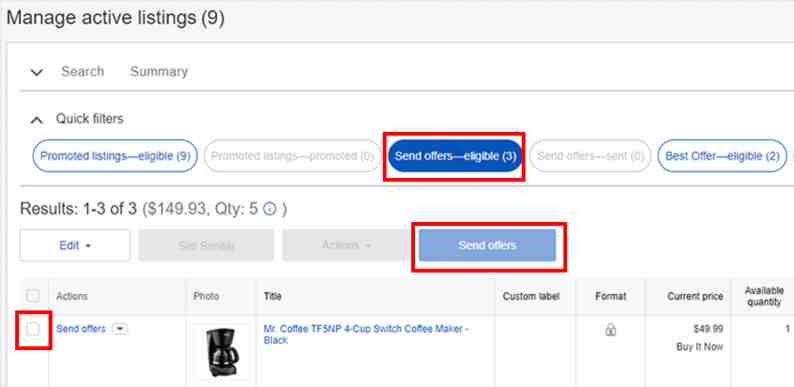Collapse the search panel with the chevron

coord(36,72)
